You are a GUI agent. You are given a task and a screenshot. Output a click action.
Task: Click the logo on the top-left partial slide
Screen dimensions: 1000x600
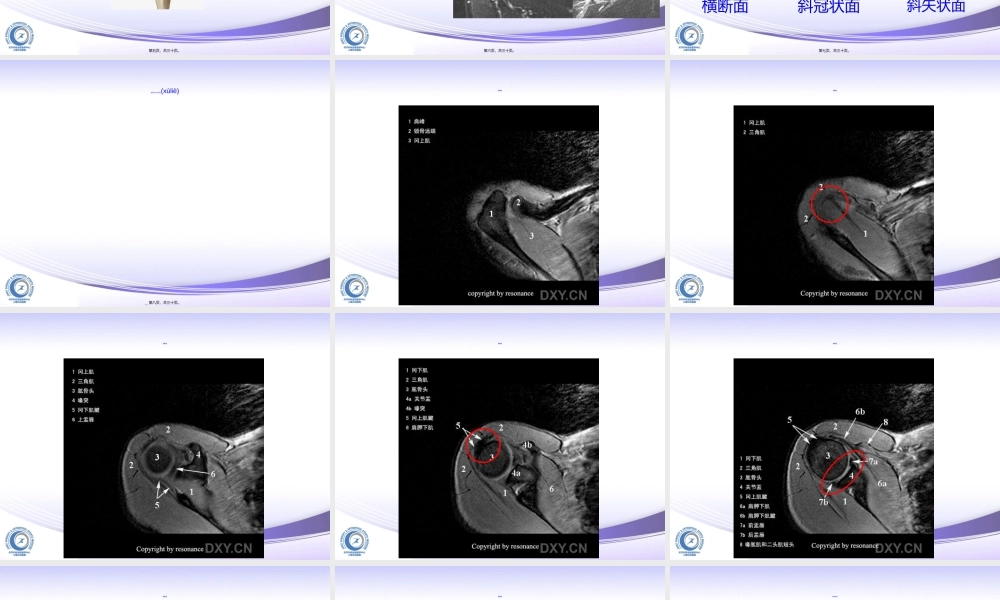pyautogui.click(x=20, y=36)
